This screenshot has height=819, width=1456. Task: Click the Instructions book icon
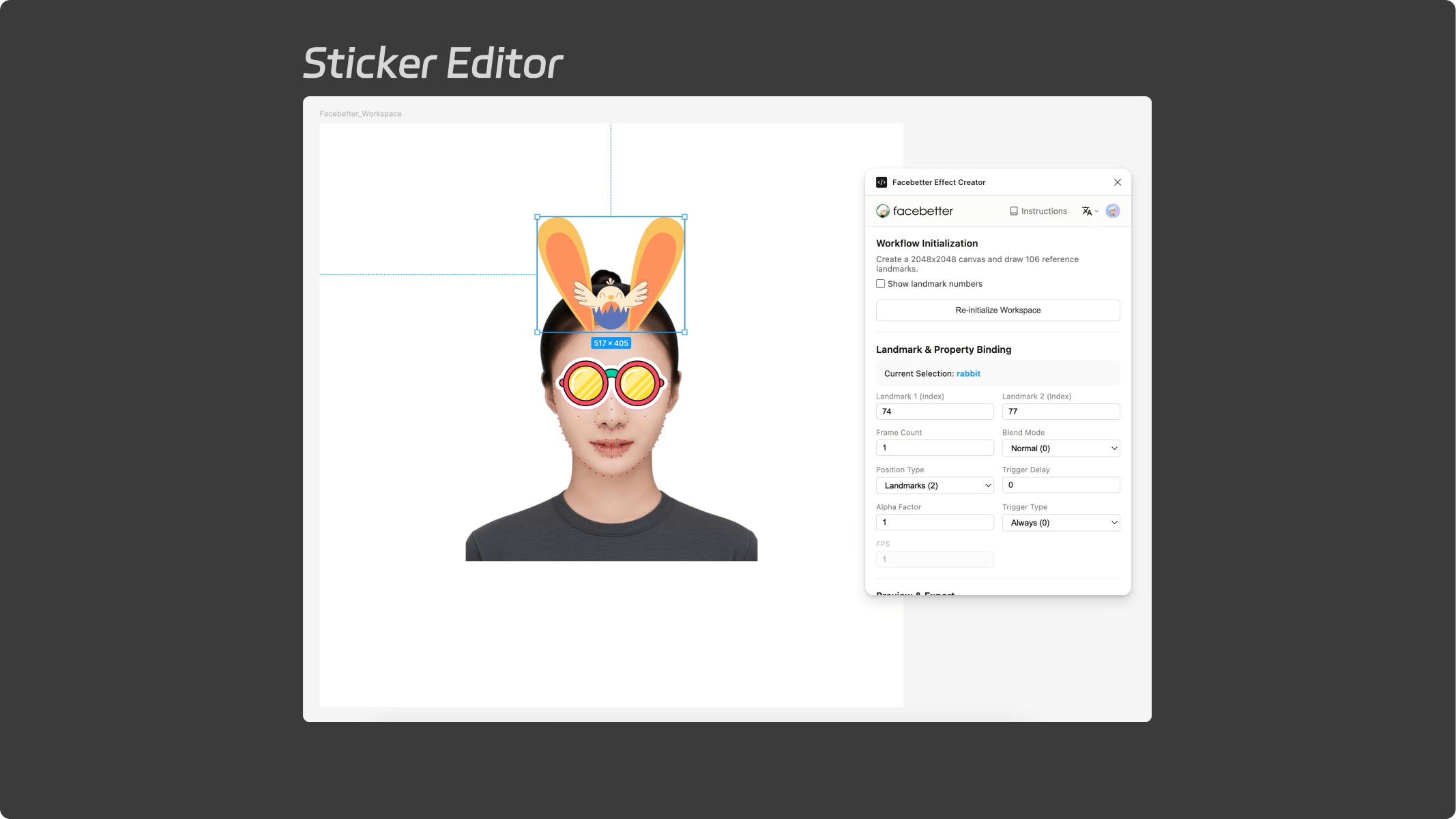coord(1014,211)
